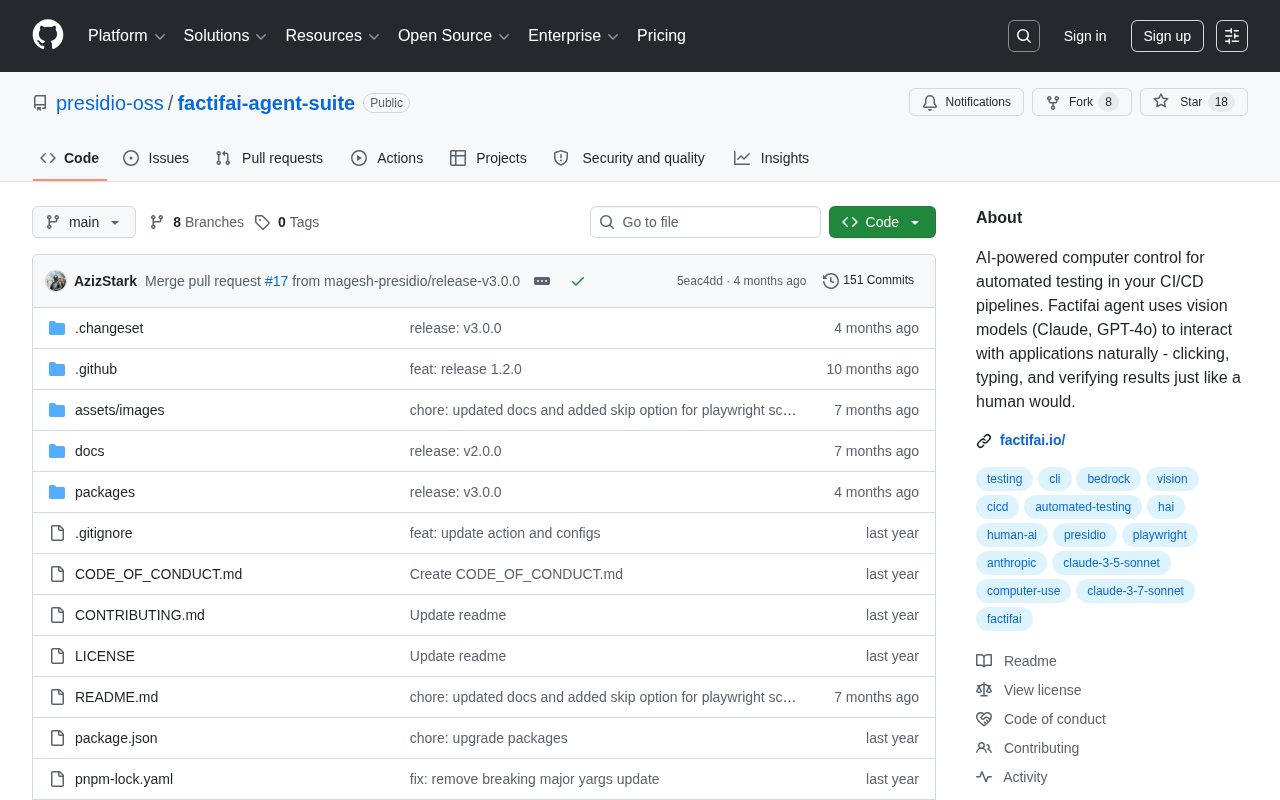The image size is (1280, 800).
Task: Click the commit status checkmark icon
Action: coord(578,281)
